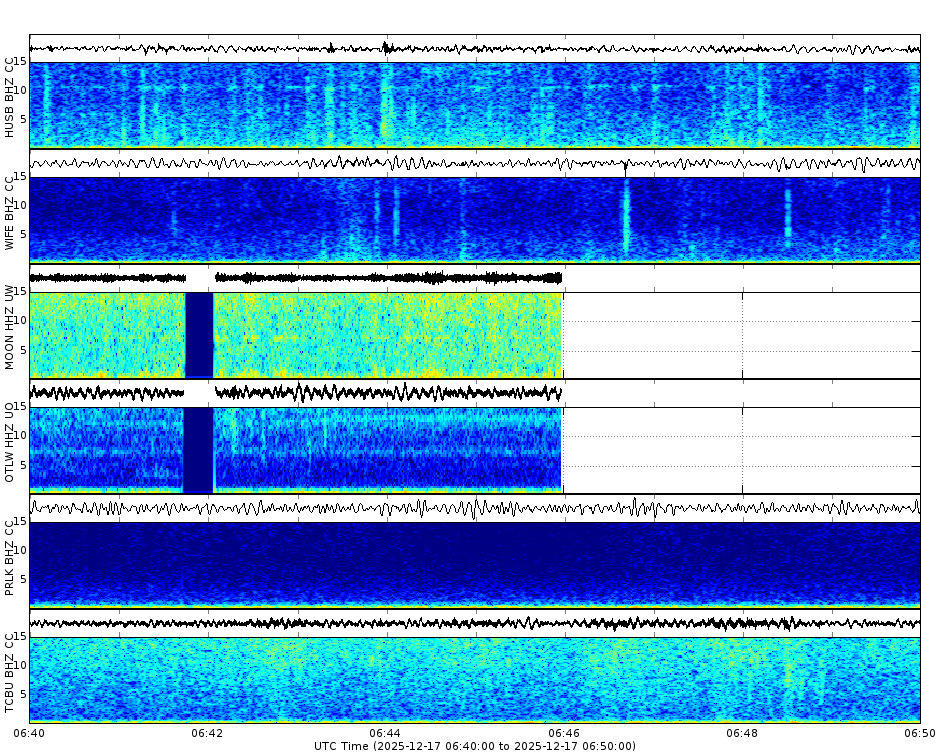
Task: Click the 06:44 time axis label
Action: point(383,732)
